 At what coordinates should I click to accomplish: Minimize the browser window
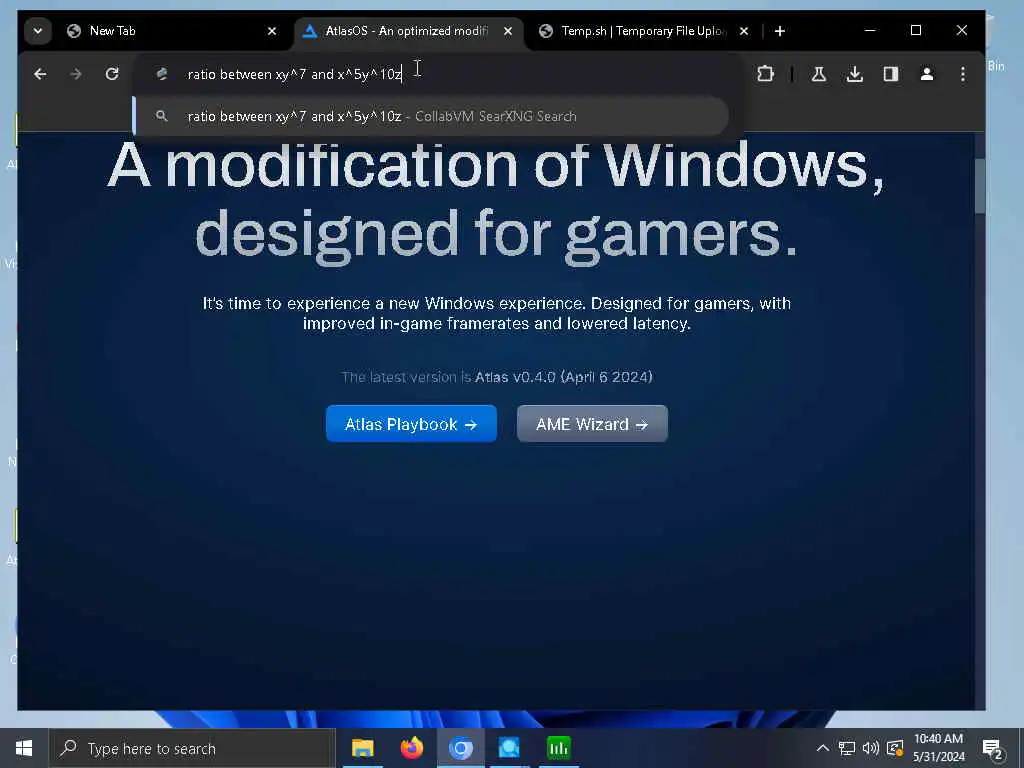point(870,31)
